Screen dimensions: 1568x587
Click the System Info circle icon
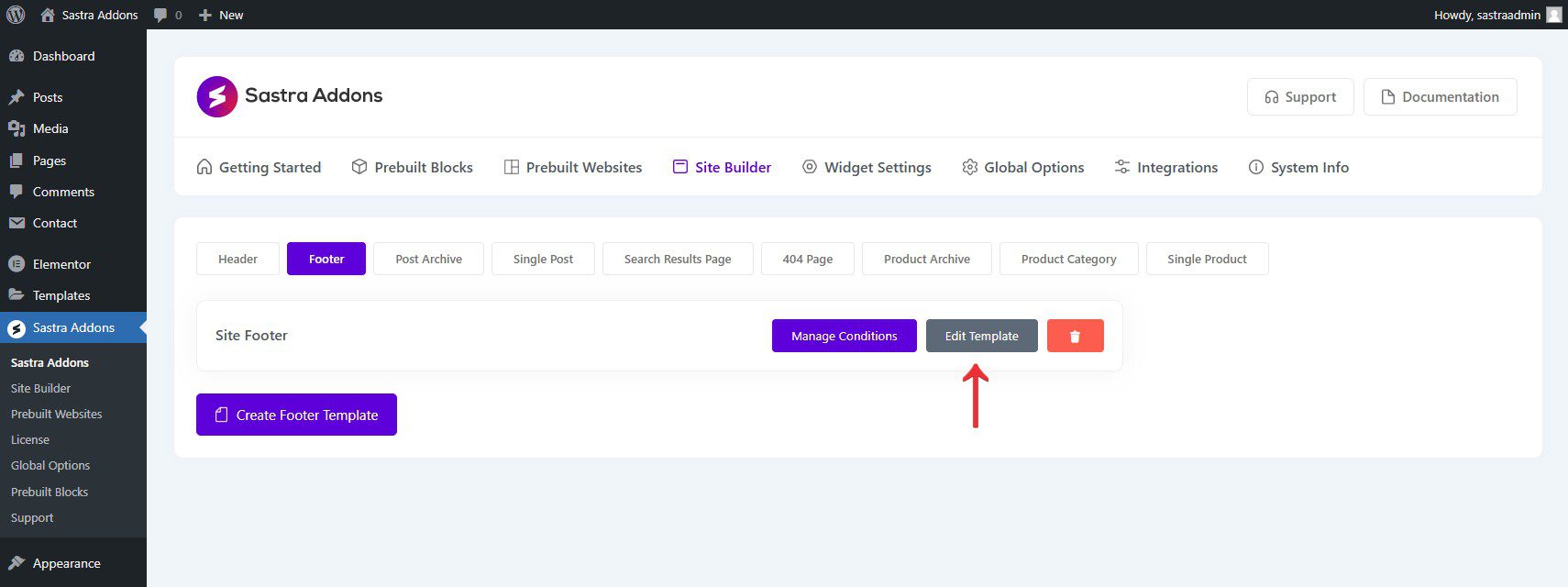click(1256, 167)
